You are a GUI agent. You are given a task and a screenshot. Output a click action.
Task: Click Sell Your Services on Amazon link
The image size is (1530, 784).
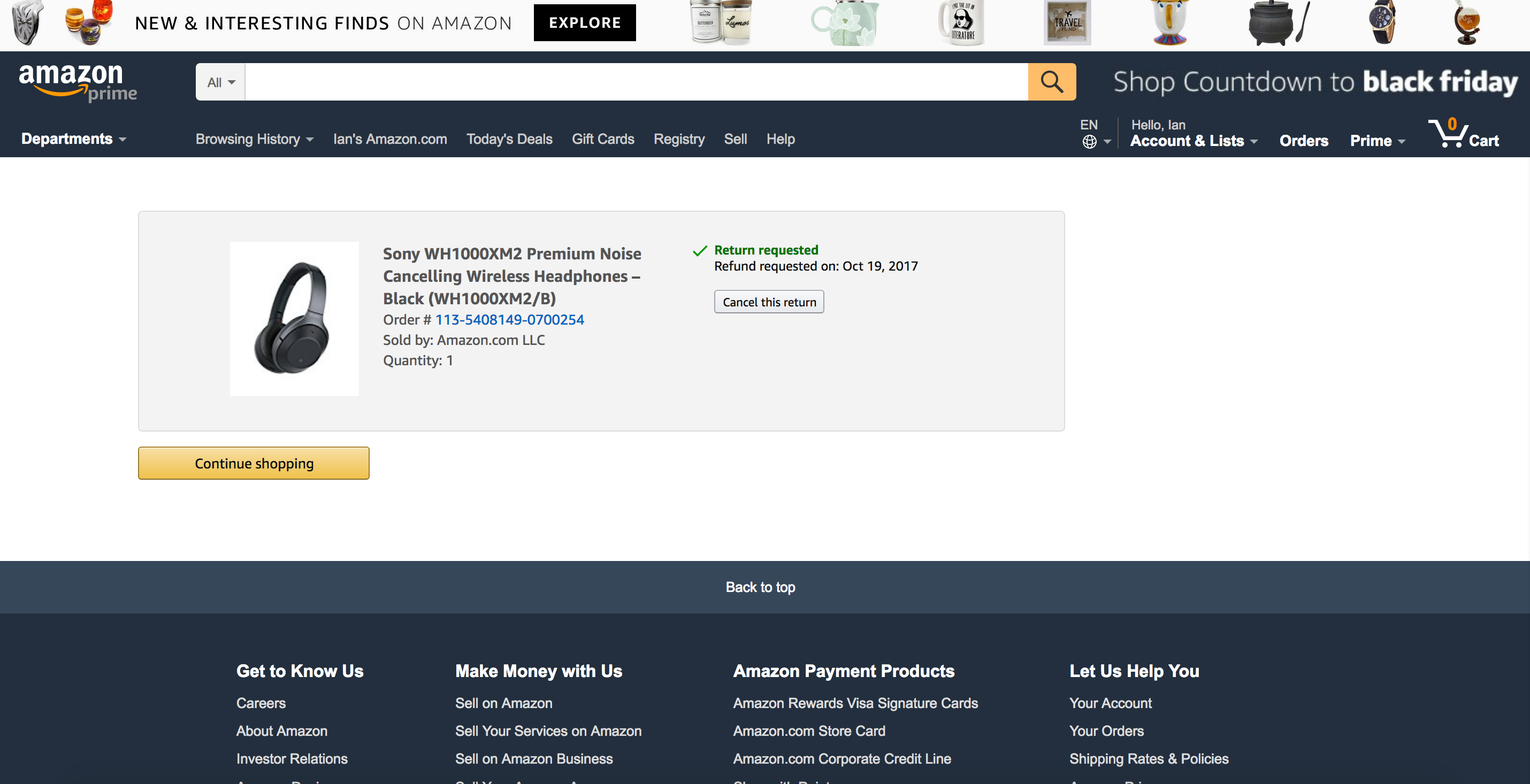548,731
